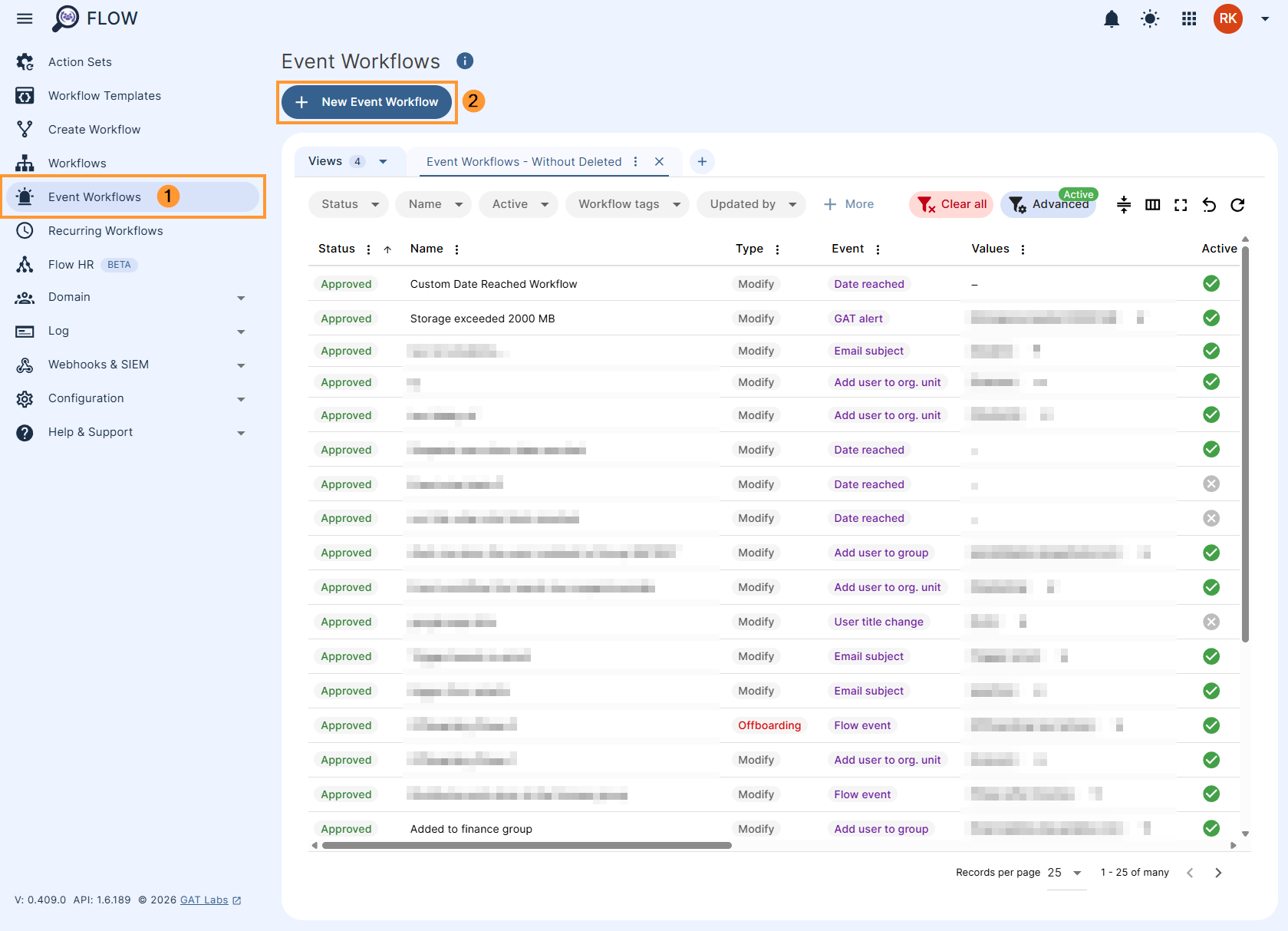Undo changes with the reset arrow icon
The height and width of the screenshot is (931, 1288).
(1210, 205)
